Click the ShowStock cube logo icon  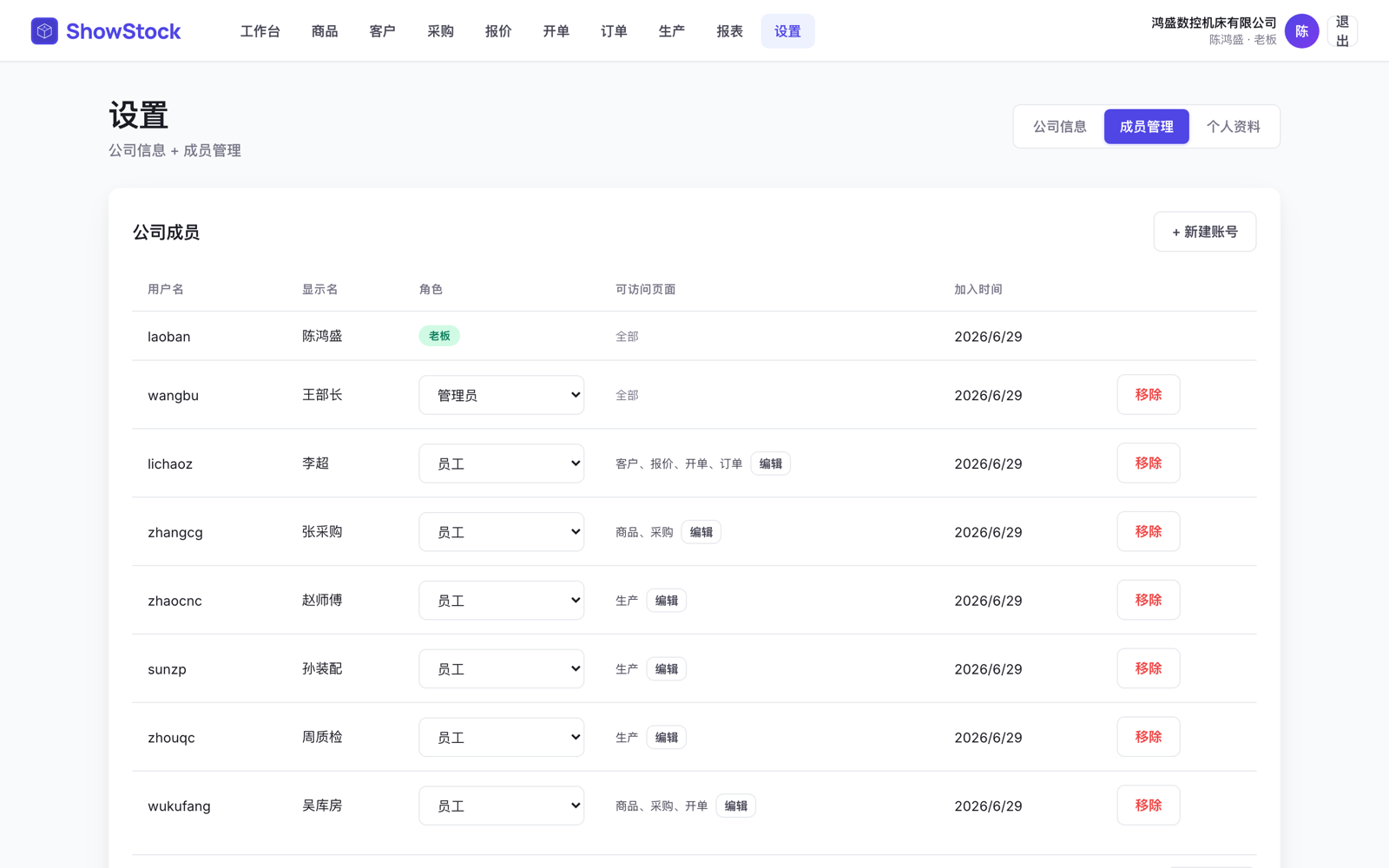[x=44, y=31]
